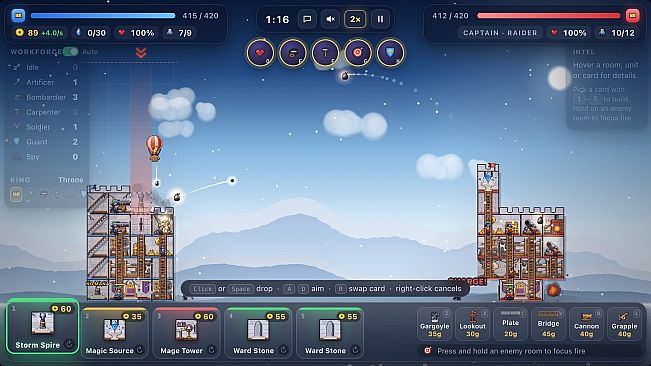The height and width of the screenshot is (366, 651).
Task: Click the mana 0/30 indicator
Action: [x=91, y=33]
